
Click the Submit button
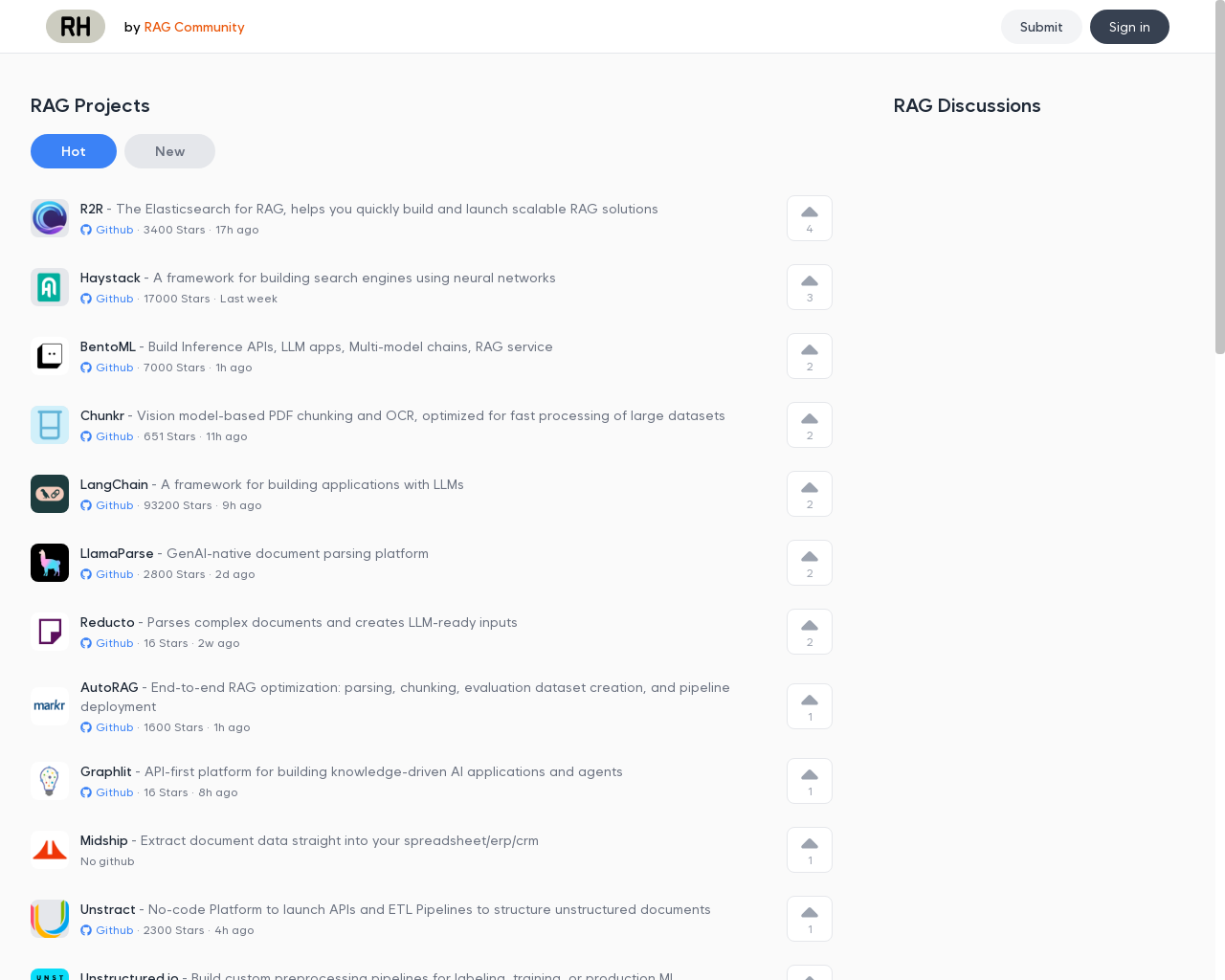point(1041,27)
